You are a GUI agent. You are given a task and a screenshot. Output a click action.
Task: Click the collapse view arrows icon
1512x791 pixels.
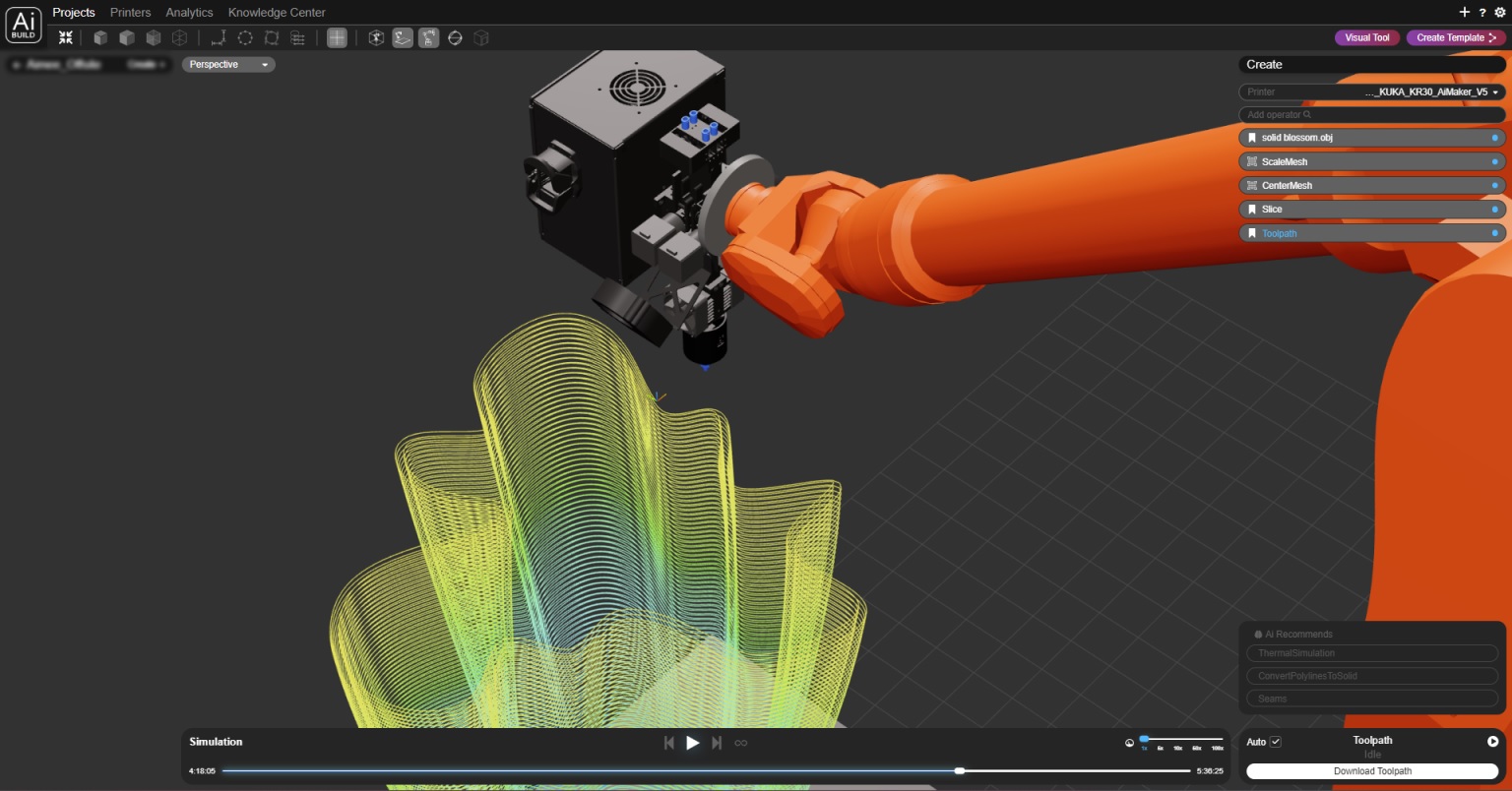[x=65, y=37]
